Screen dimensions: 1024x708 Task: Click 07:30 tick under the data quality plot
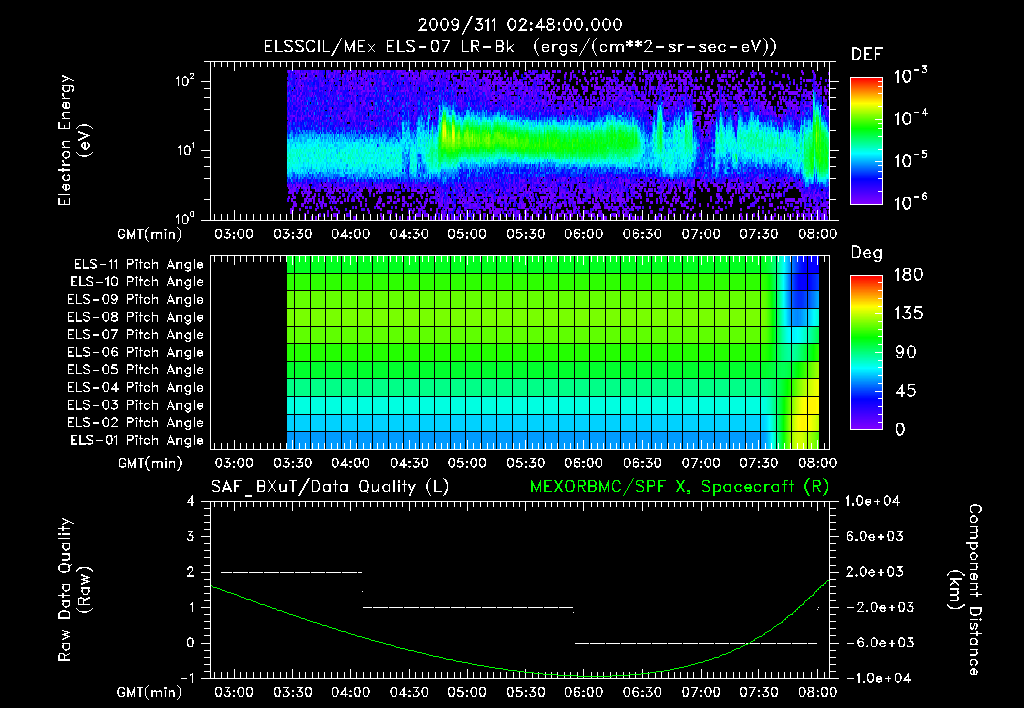[x=758, y=692]
